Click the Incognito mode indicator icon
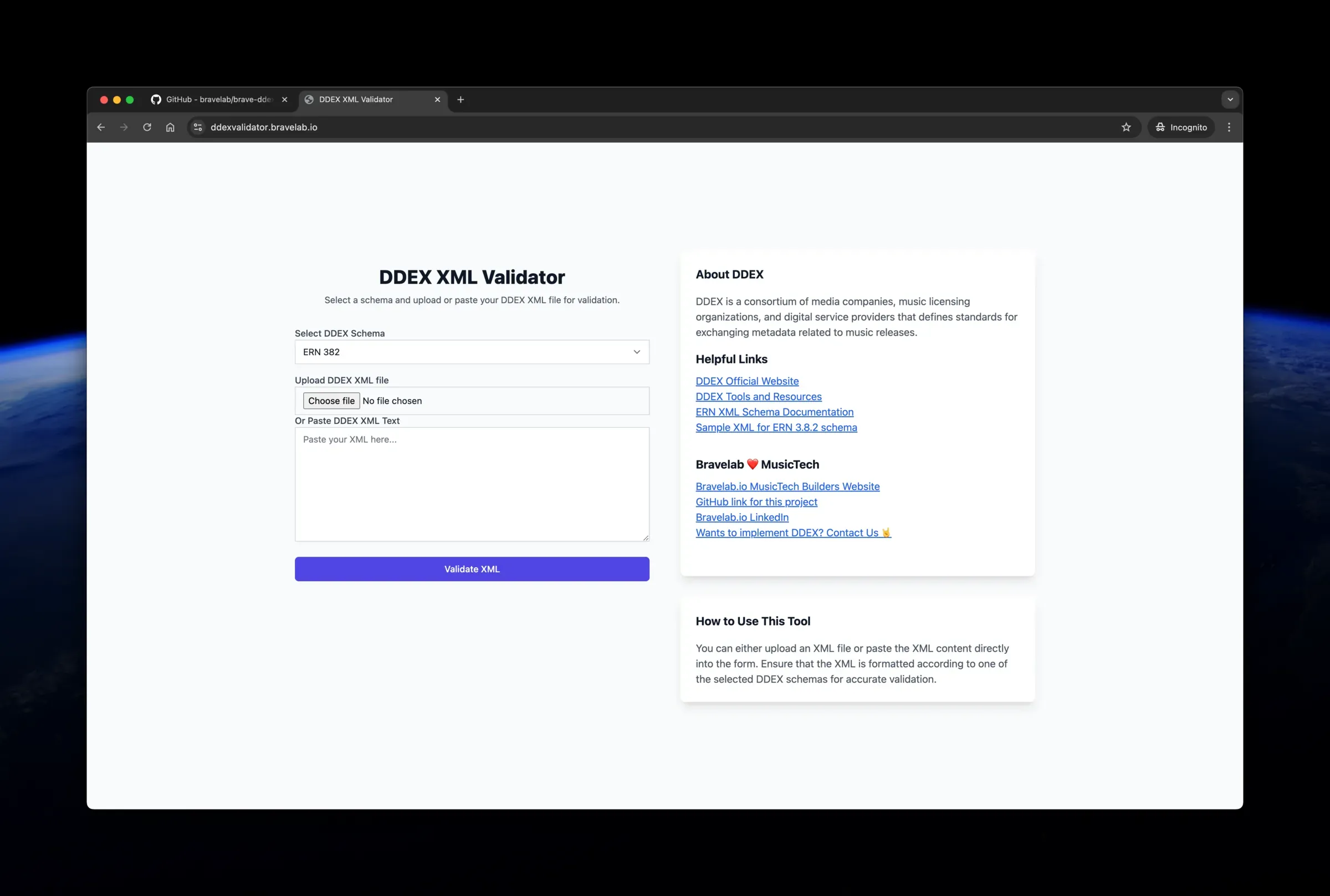Image resolution: width=1330 pixels, height=896 pixels. point(1160,127)
